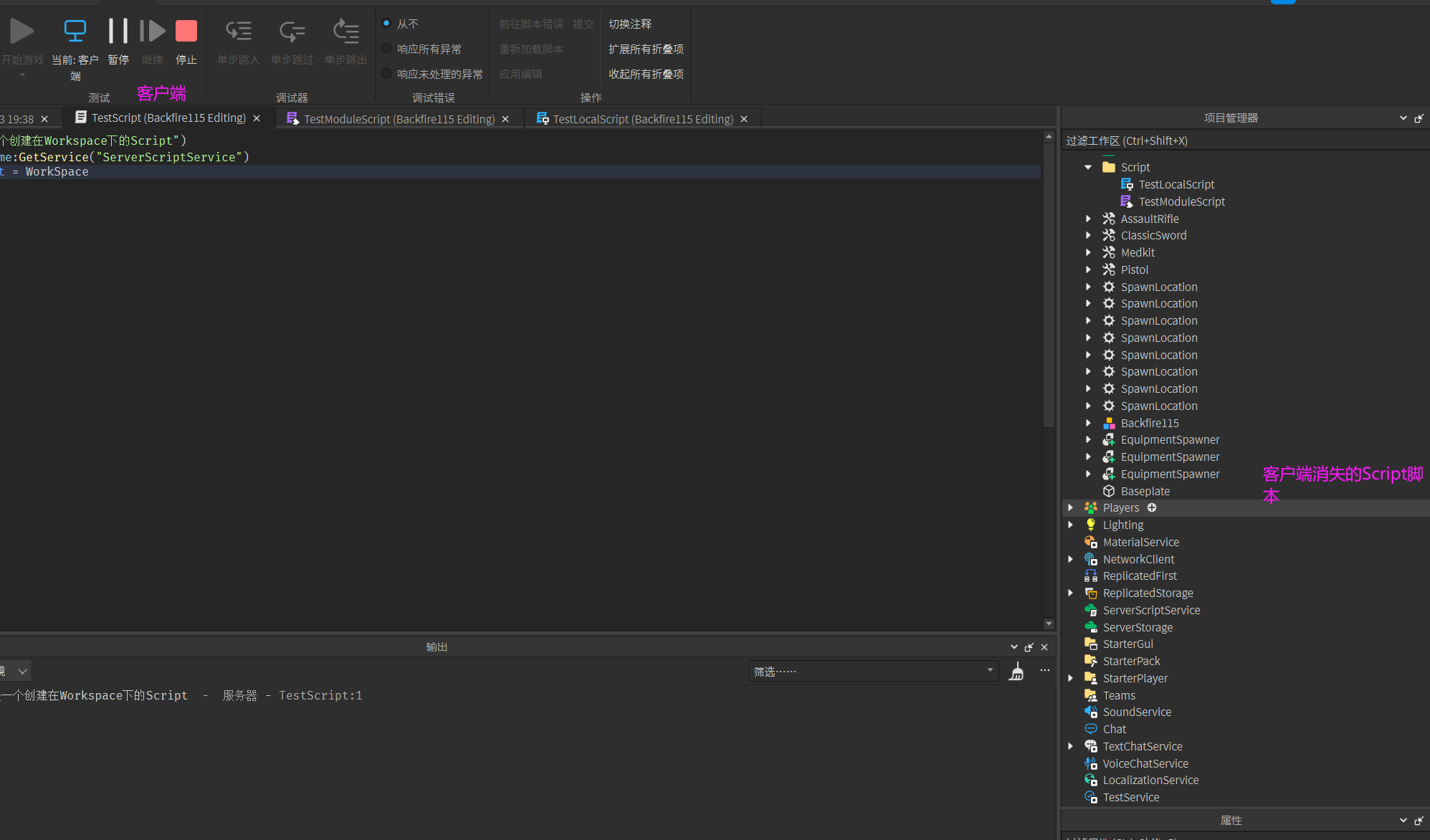Select break on unhandled exceptions (响应未处理的异常)
Screen dimensions: 1430x840
pos(386,74)
